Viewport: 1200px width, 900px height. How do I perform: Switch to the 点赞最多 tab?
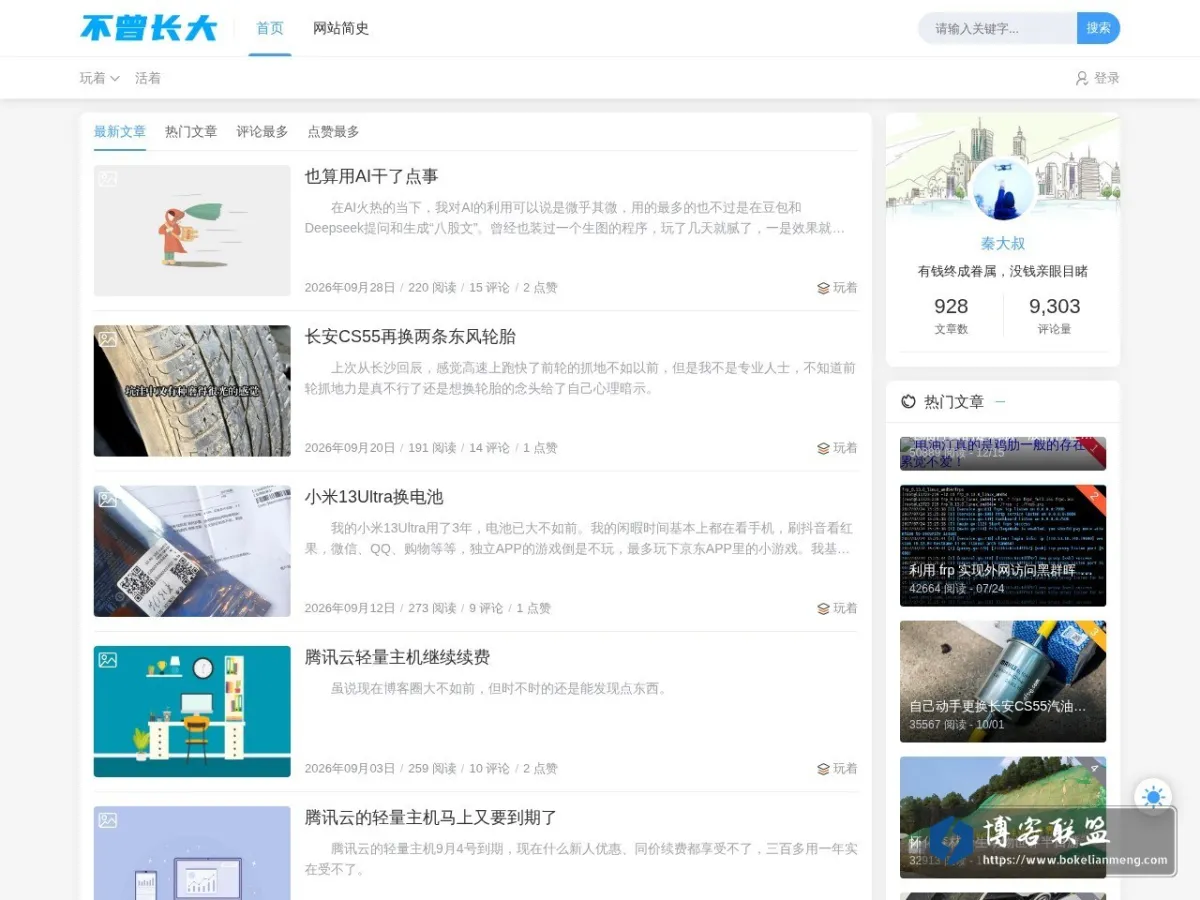click(x=333, y=132)
